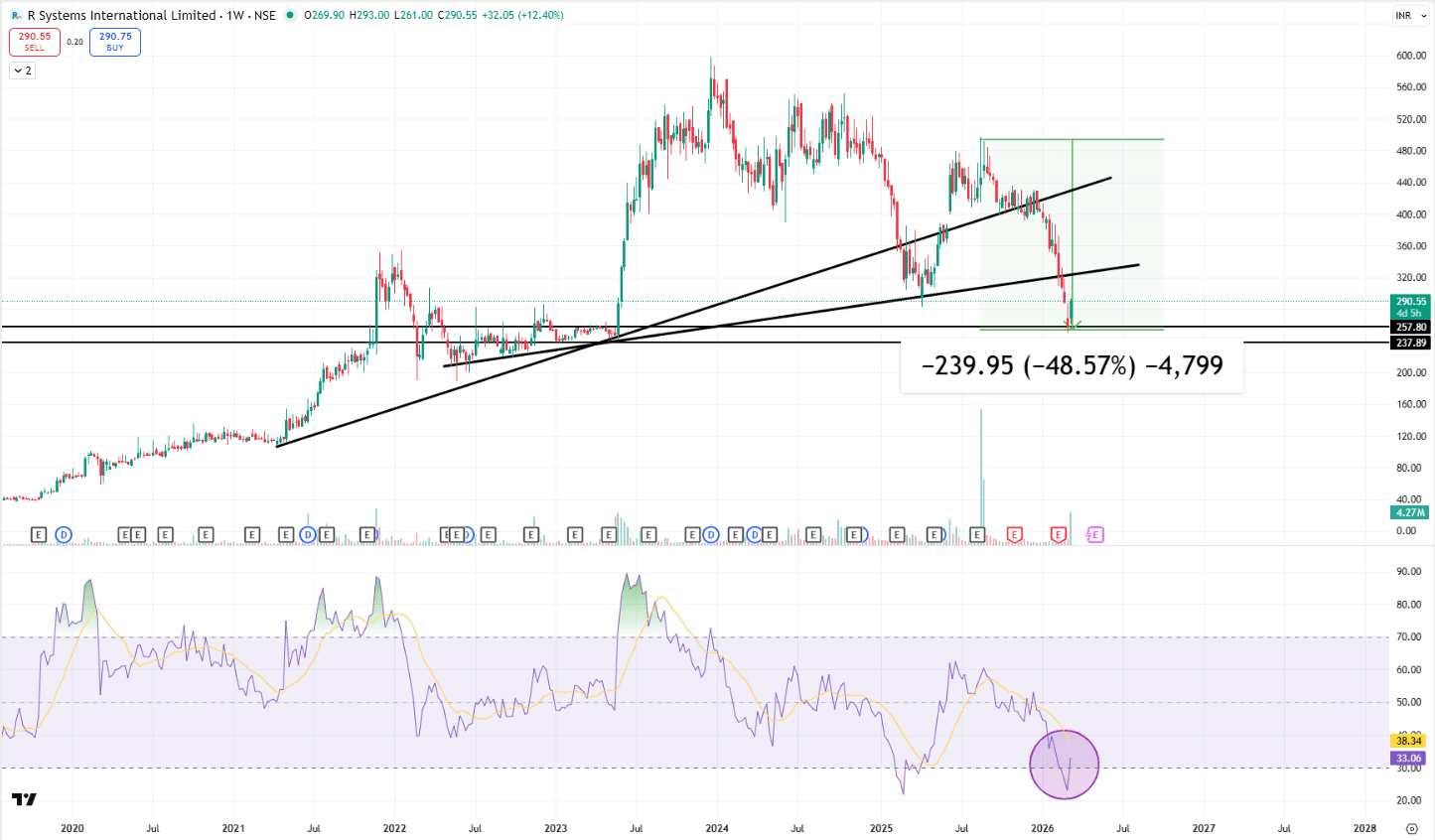Click the close price value C290.55
The width and height of the screenshot is (1435, 840).
(457, 15)
